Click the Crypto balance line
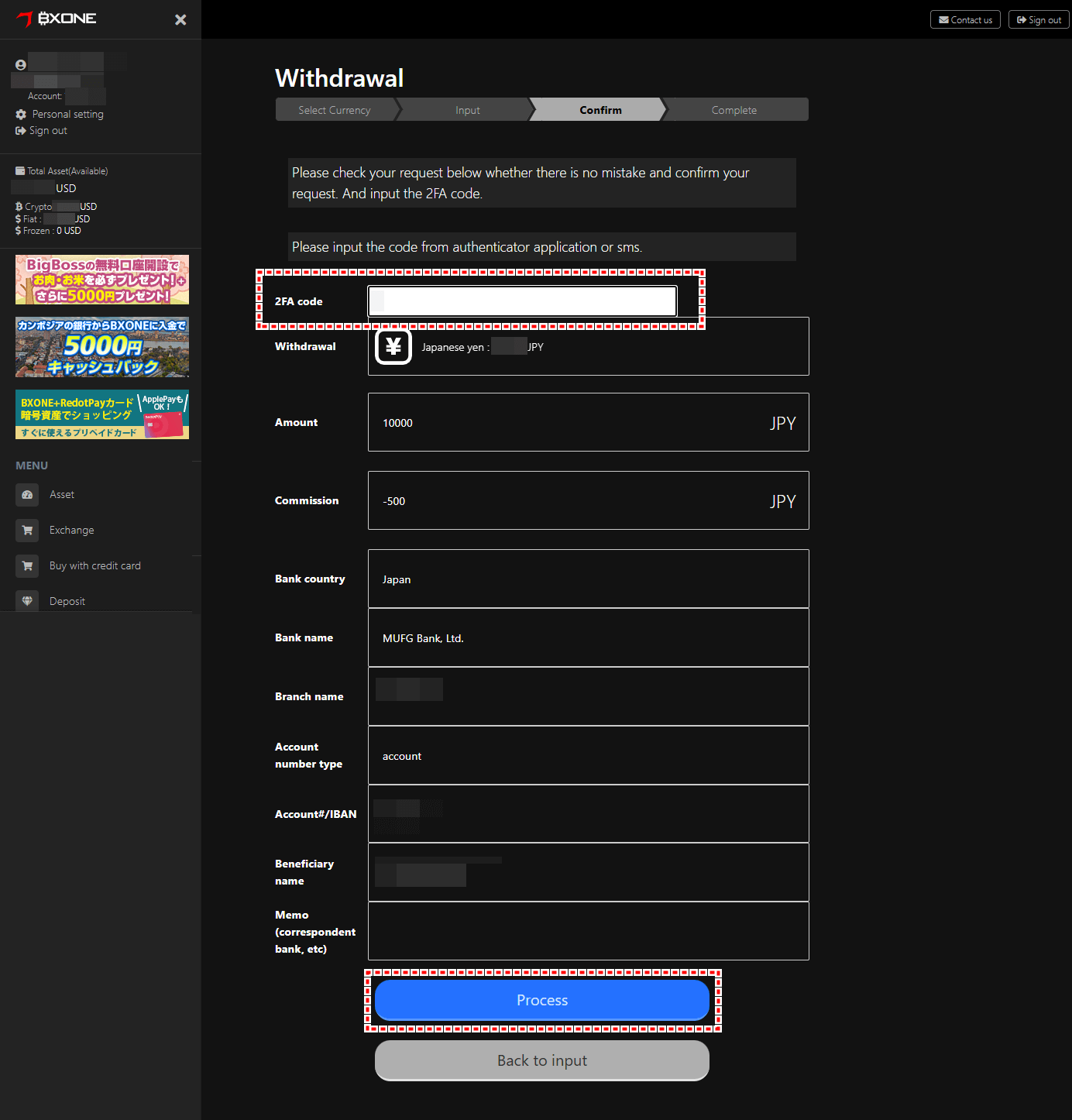Image resolution: width=1072 pixels, height=1120 pixels. (x=56, y=207)
